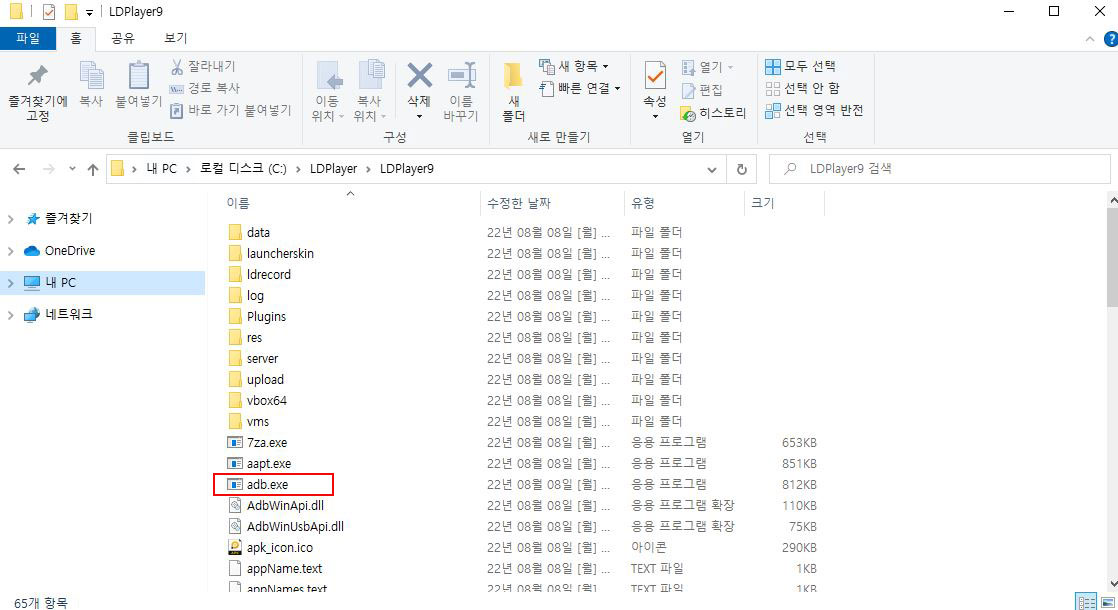Viewport: 1118px width, 610px height.
Task: Select the Plugins folder
Action: (x=257, y=316)
